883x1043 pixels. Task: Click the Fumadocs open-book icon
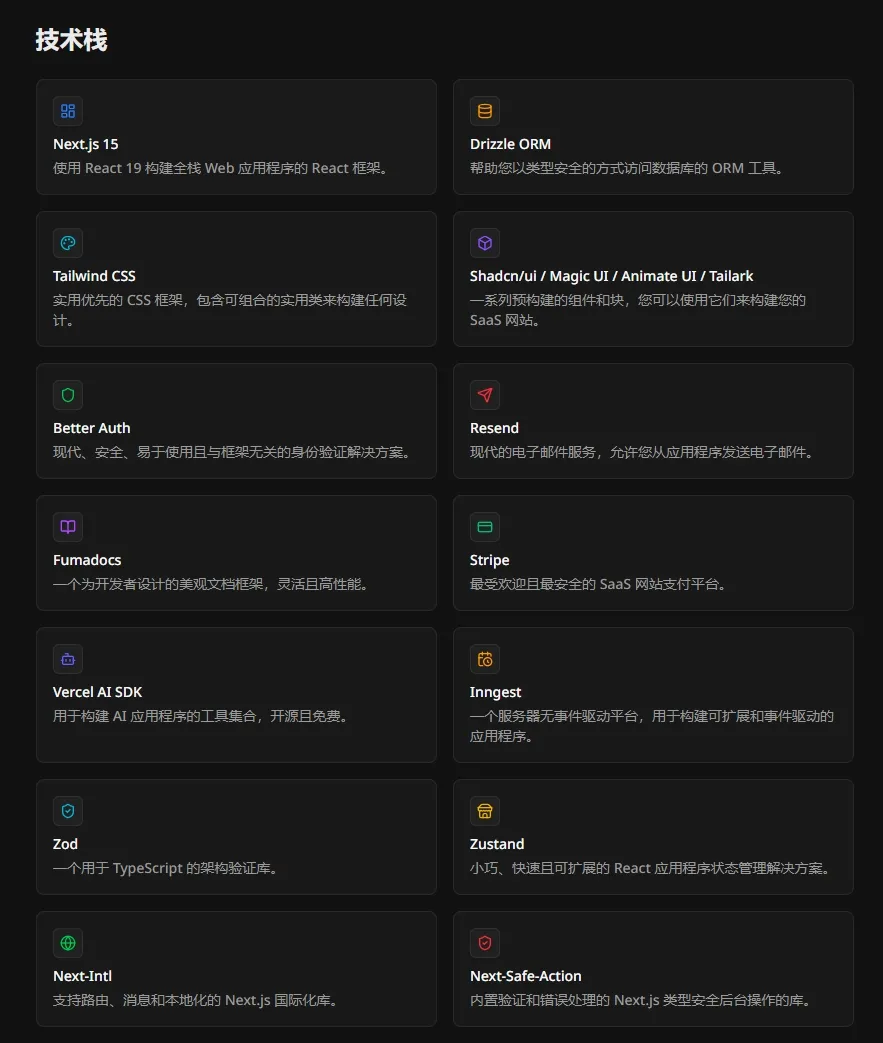coord(68,527)
